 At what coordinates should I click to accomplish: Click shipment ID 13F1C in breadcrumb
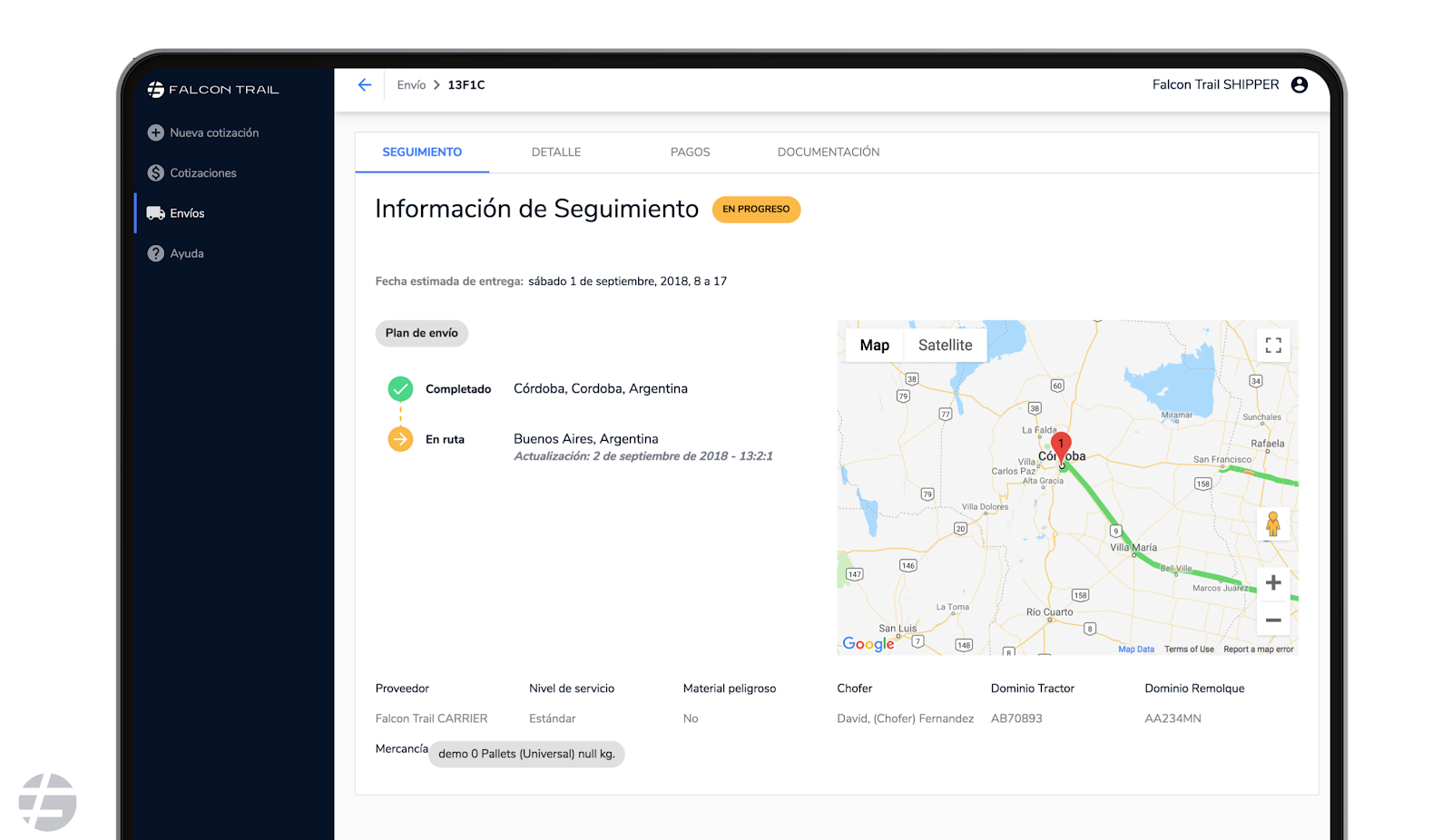pos(466,85)
